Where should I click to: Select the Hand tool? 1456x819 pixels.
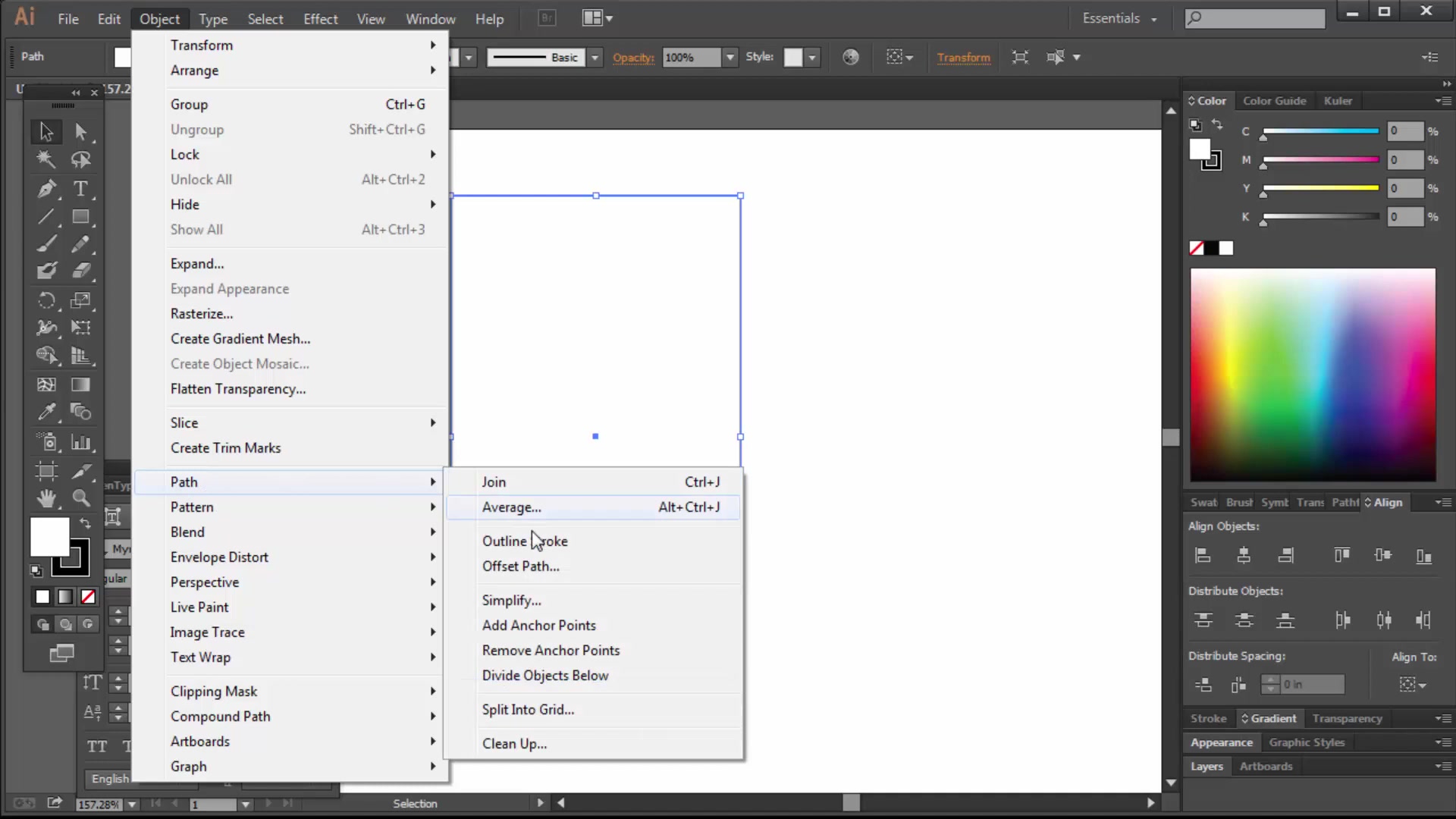click(45, 498)
